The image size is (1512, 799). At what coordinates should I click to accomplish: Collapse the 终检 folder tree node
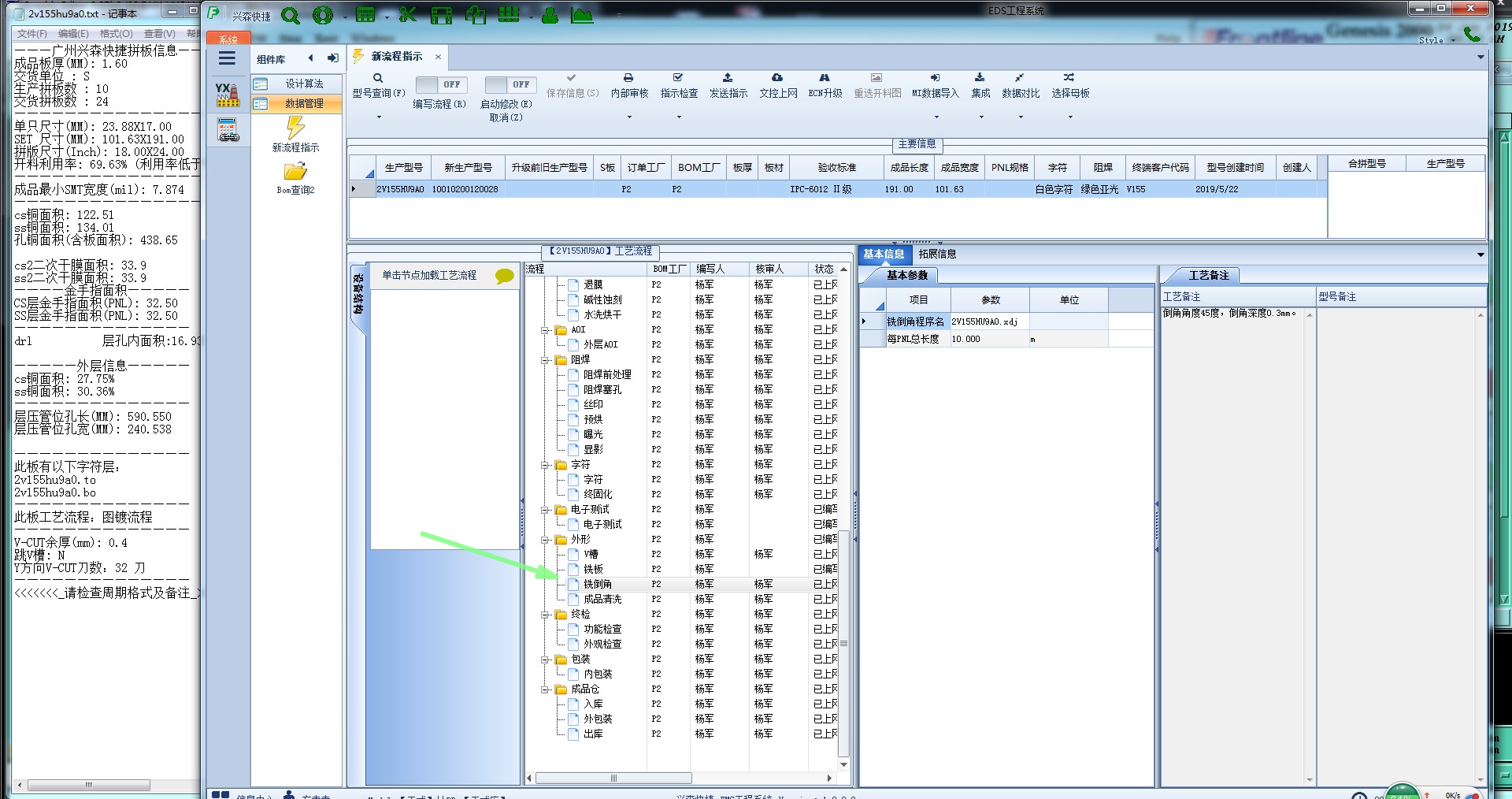tap(545, 615)
